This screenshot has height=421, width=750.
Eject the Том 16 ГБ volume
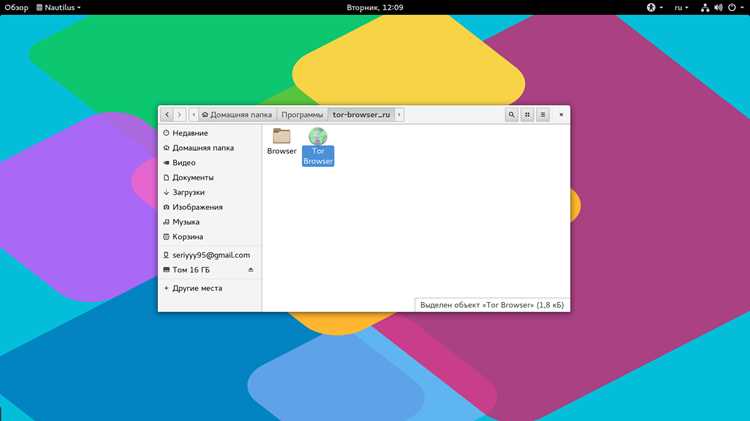tap(251, 270)
